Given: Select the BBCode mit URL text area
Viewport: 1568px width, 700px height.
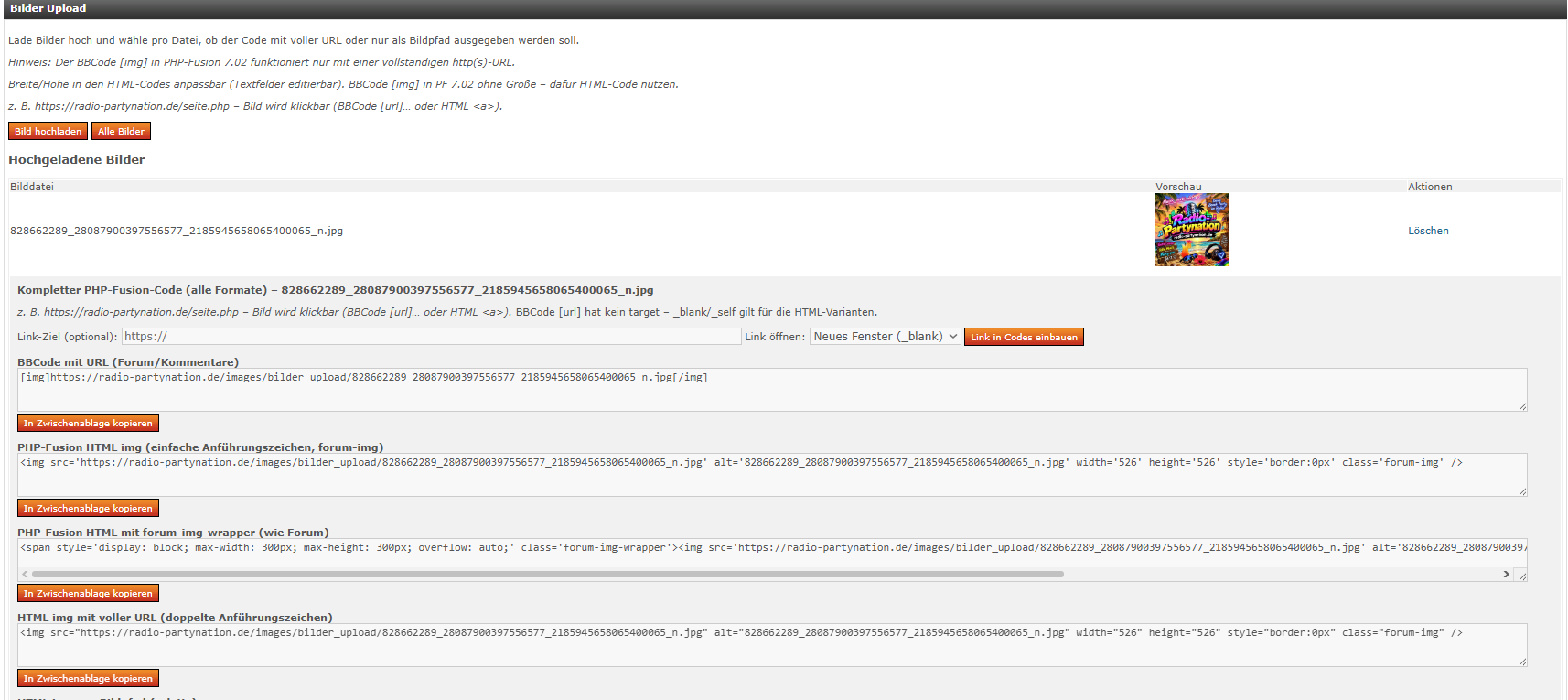Looking at the screenshot, I should tap(772, 390).
